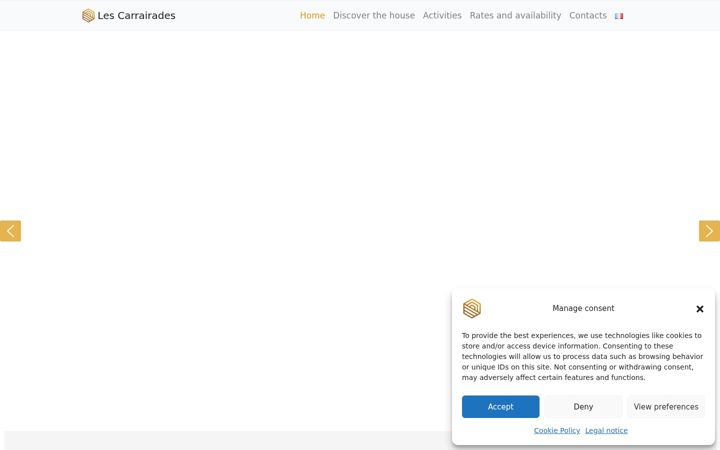
Task: Show previous slide with left arrow
Action: coord(11,231)
